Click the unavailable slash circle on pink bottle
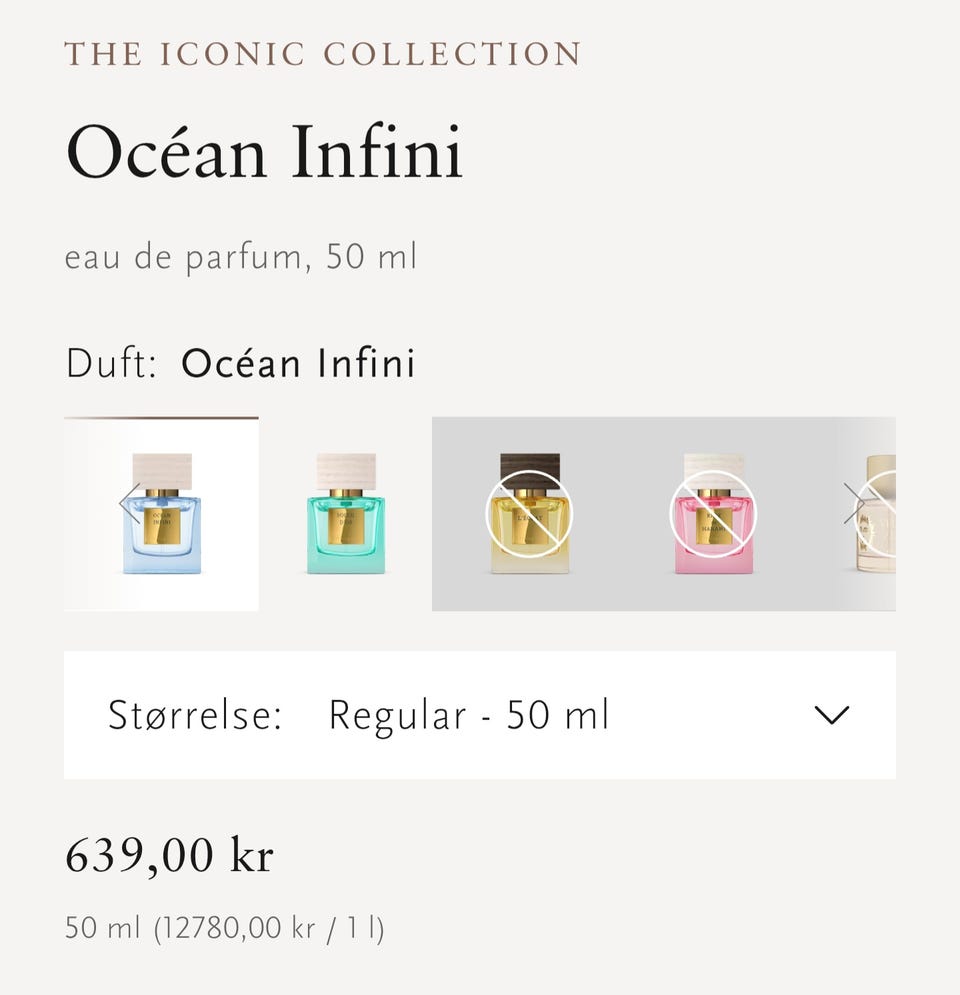 pos(713,513)
